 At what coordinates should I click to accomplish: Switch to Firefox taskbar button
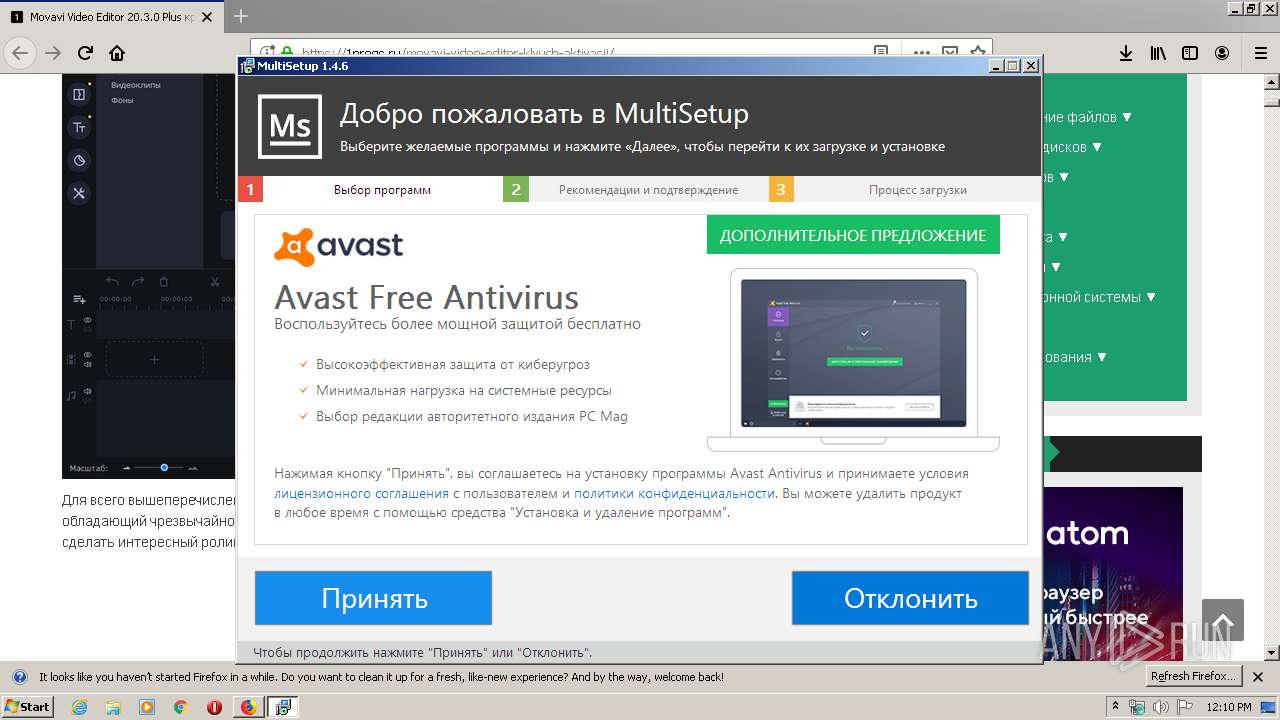point(248,707)
